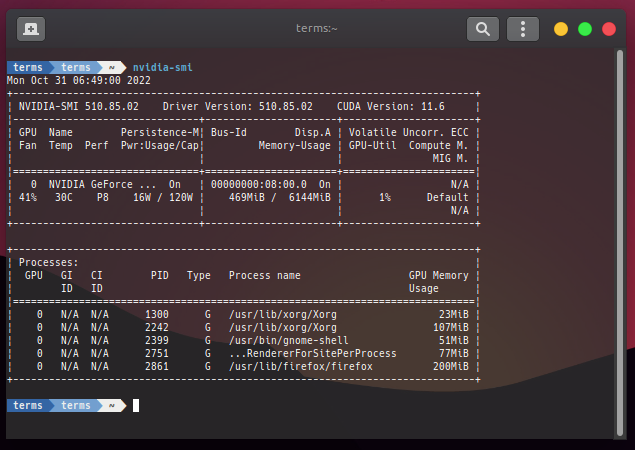This screenshot has height=450, width=635.
Task: Click the 'terms:~' window title
Action: tap(316, 28)
